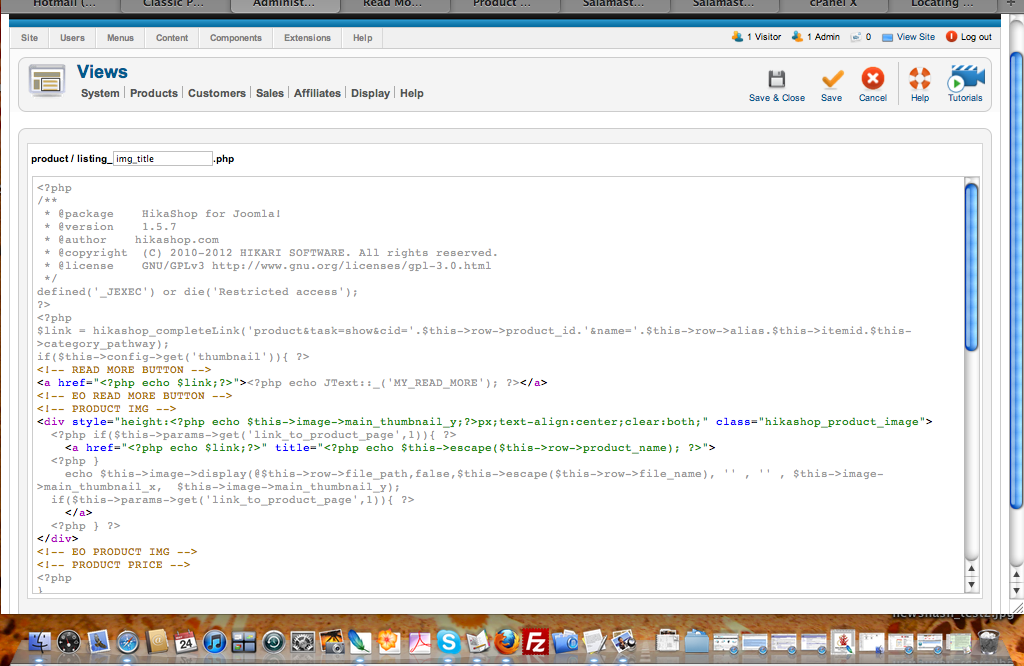Screen dimensions: 1024x666
Task: Click the View Site link
Action: 915,37
